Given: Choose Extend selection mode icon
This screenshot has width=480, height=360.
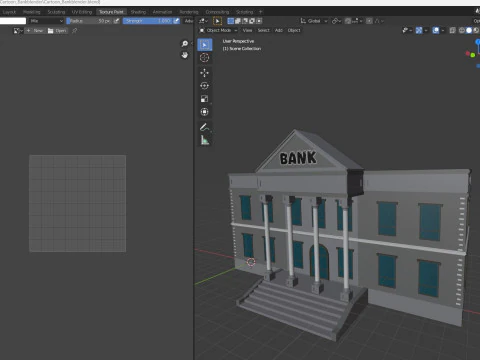Looking at the screenshot, I should tap(238, 21).
